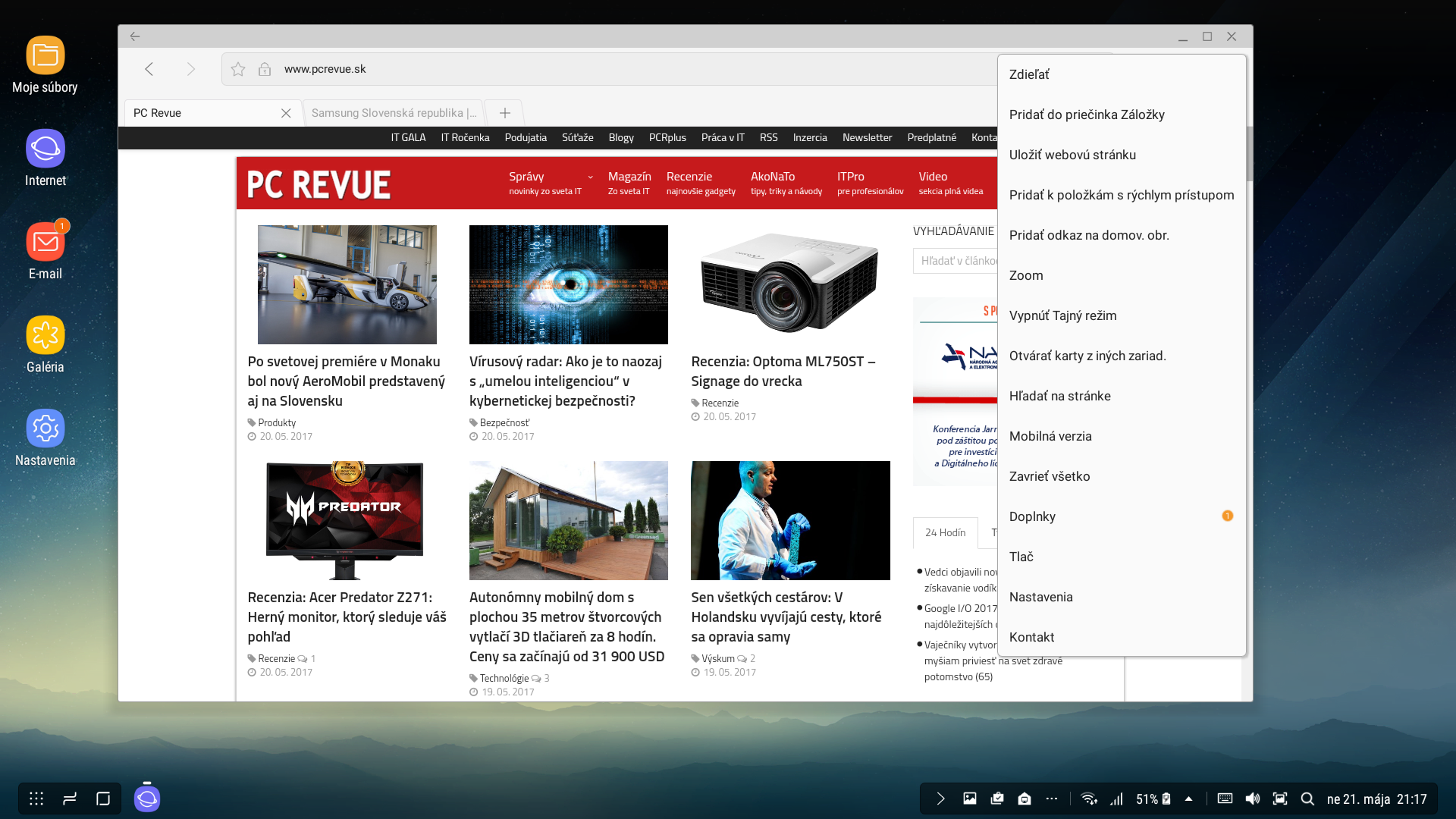Open the apps grid in taskbar
Image resolution: width=1456 pixels, height=819 pixels.
tap(36, 799)
